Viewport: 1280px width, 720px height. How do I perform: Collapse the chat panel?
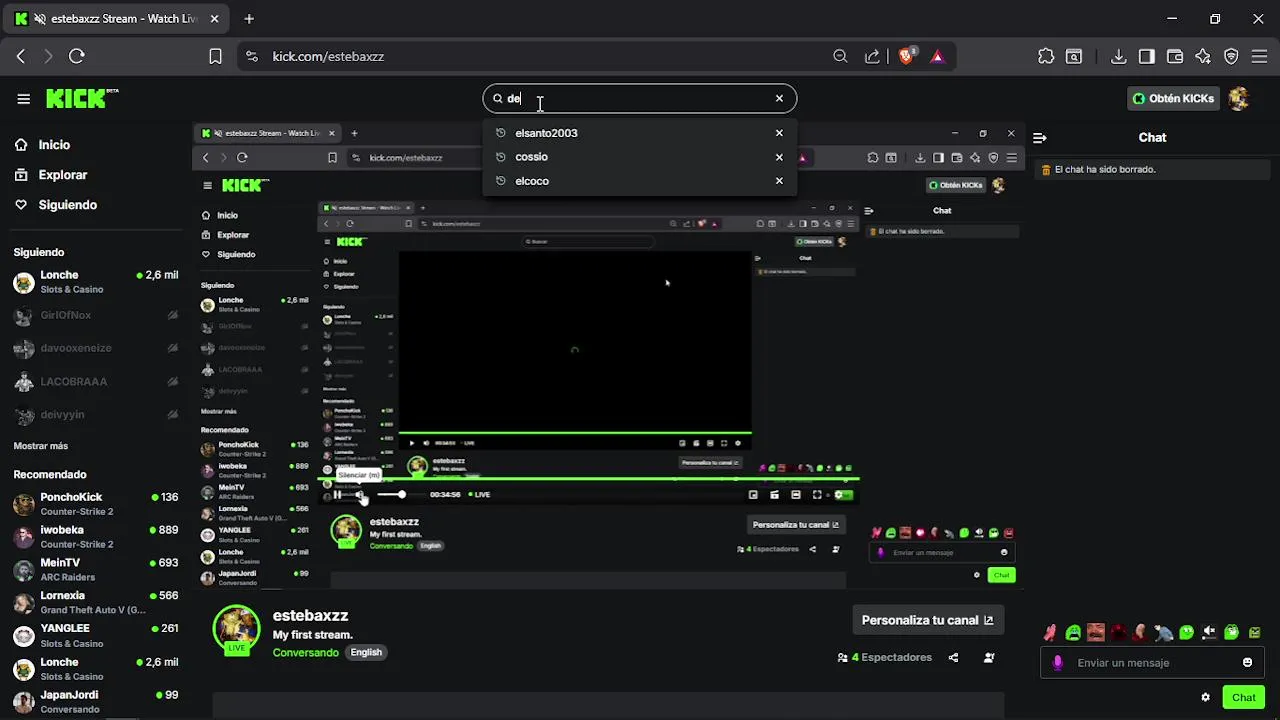tap(1040, 138)
